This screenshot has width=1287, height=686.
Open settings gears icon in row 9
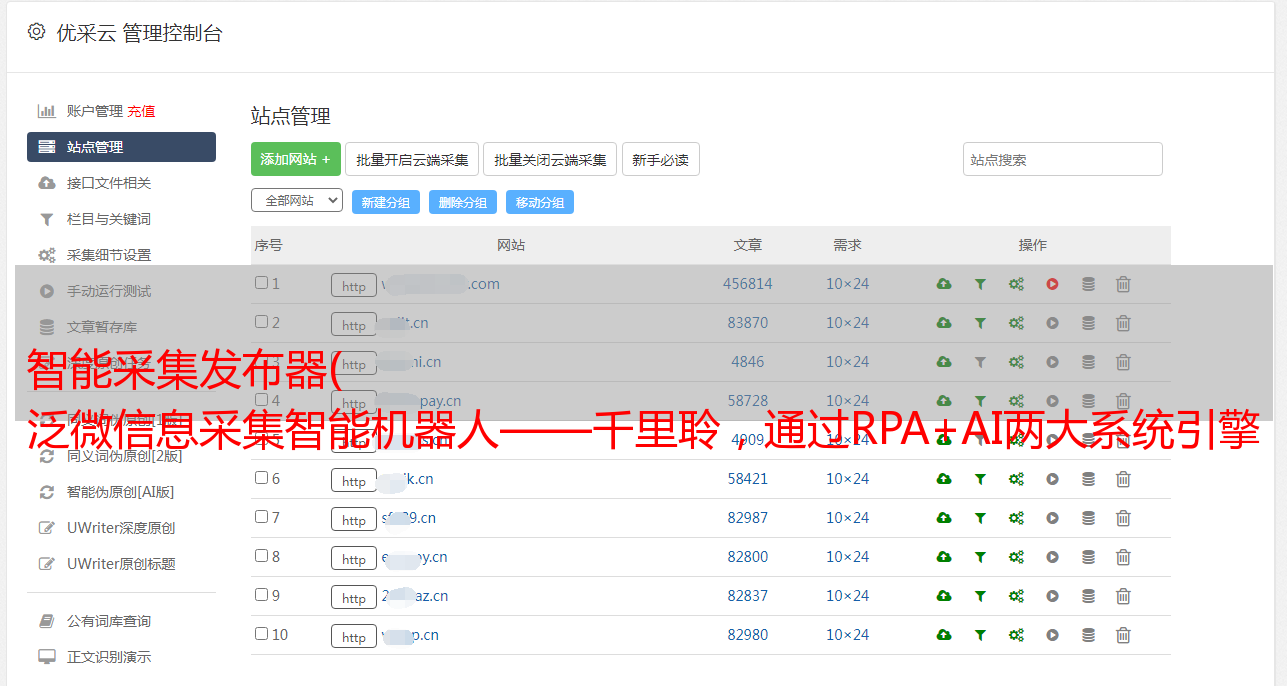click(x=1016, y=596)
